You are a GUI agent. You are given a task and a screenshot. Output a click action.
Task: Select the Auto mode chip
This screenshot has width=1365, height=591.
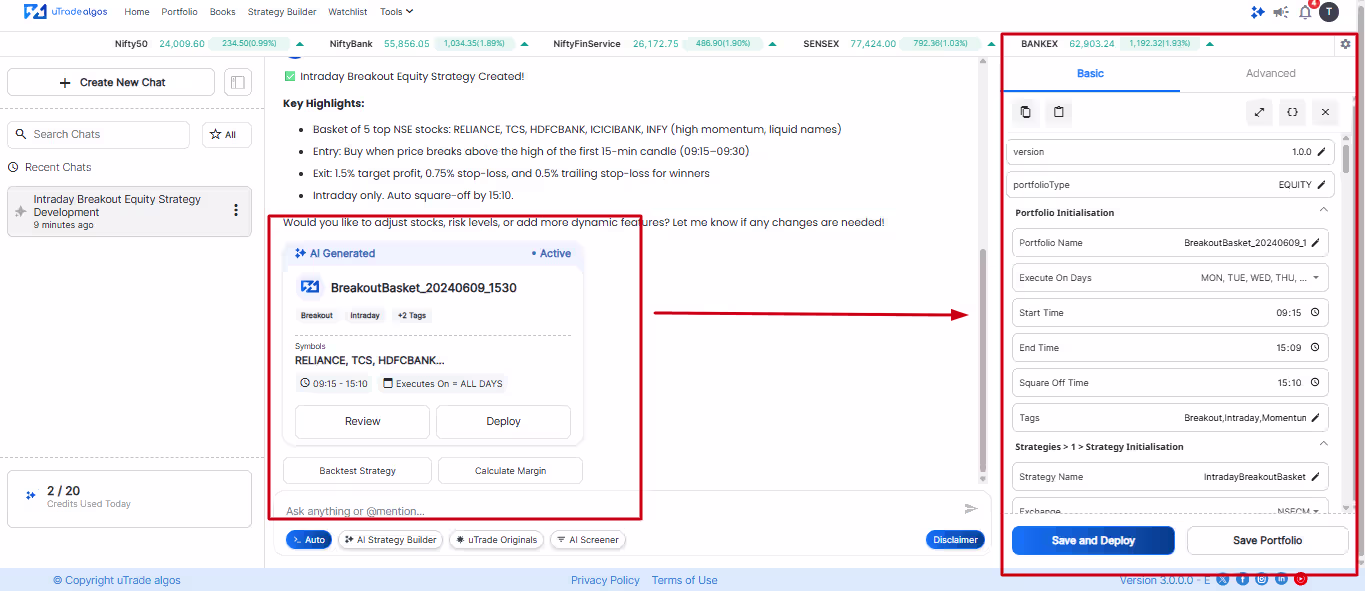click(309, 540)
